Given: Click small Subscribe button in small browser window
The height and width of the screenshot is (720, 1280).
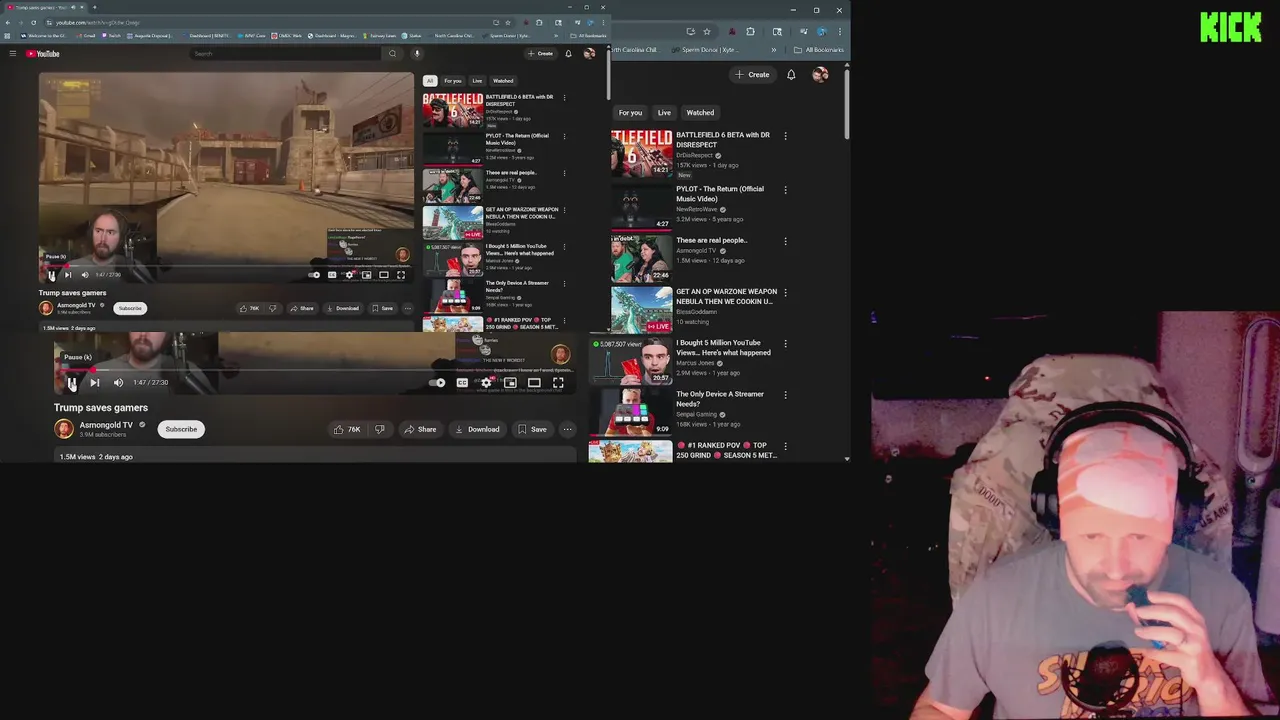Looking at the screenshot, I should click(130, 308).
